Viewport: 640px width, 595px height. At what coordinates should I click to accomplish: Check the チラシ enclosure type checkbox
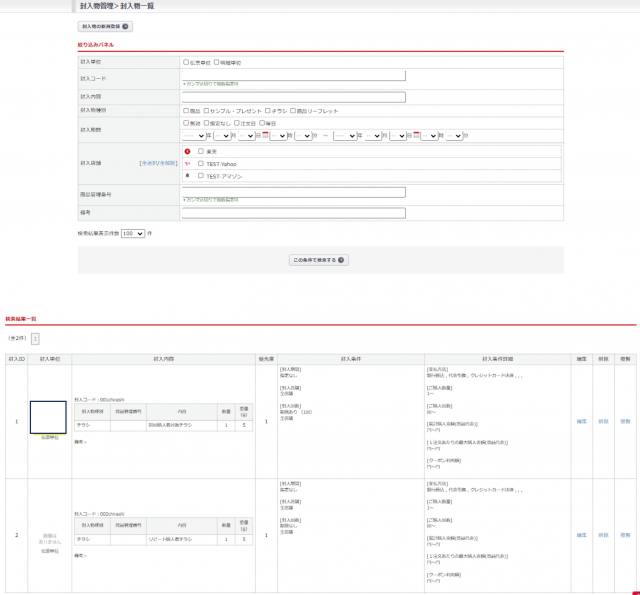click(x=267, y=110)
